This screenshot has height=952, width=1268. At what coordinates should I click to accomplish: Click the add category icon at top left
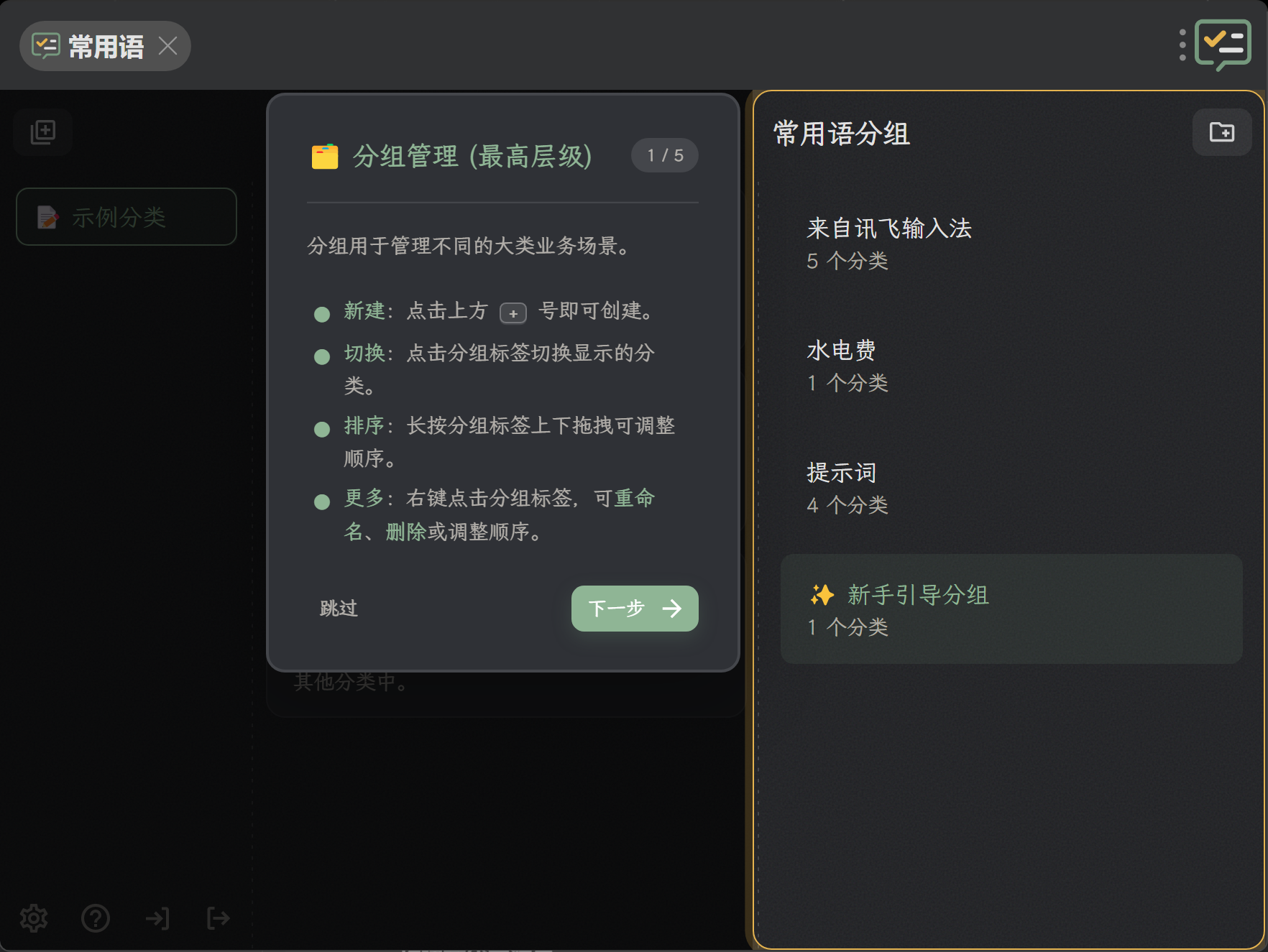(x=43, y=132)
